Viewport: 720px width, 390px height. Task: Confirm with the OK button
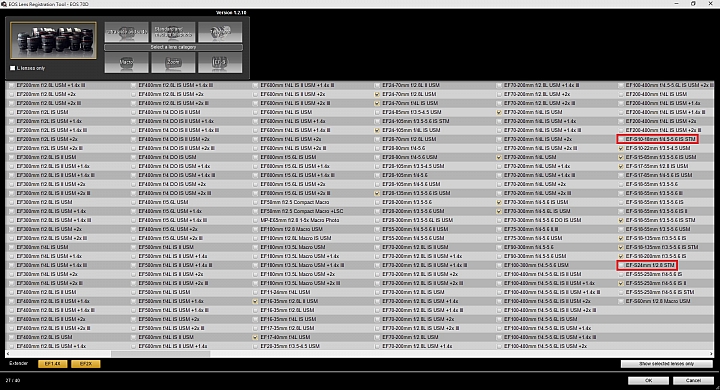click(x=648, y=380)
